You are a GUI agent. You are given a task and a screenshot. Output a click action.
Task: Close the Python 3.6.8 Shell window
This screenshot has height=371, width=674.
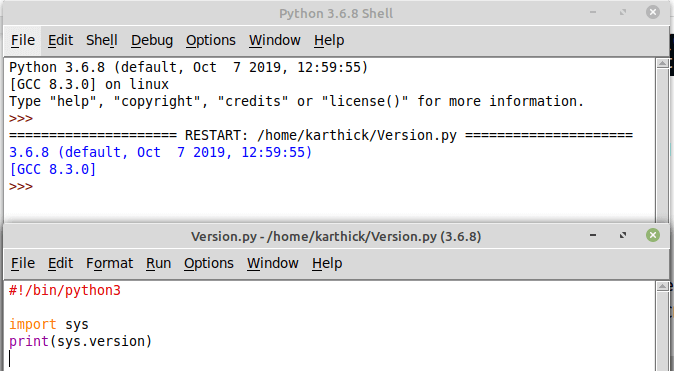click(x=653, y=12)
